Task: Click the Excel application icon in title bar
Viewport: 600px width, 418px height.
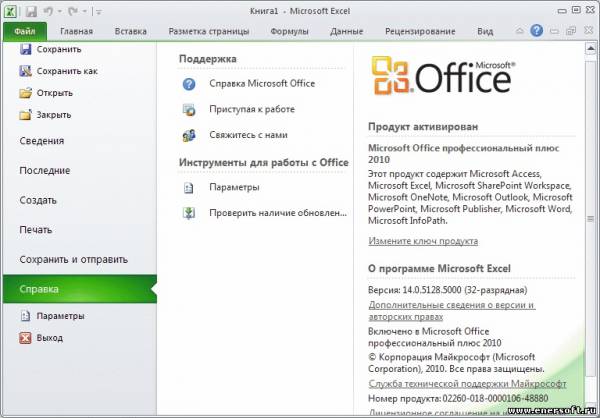Action: click(x=11, y=11)
